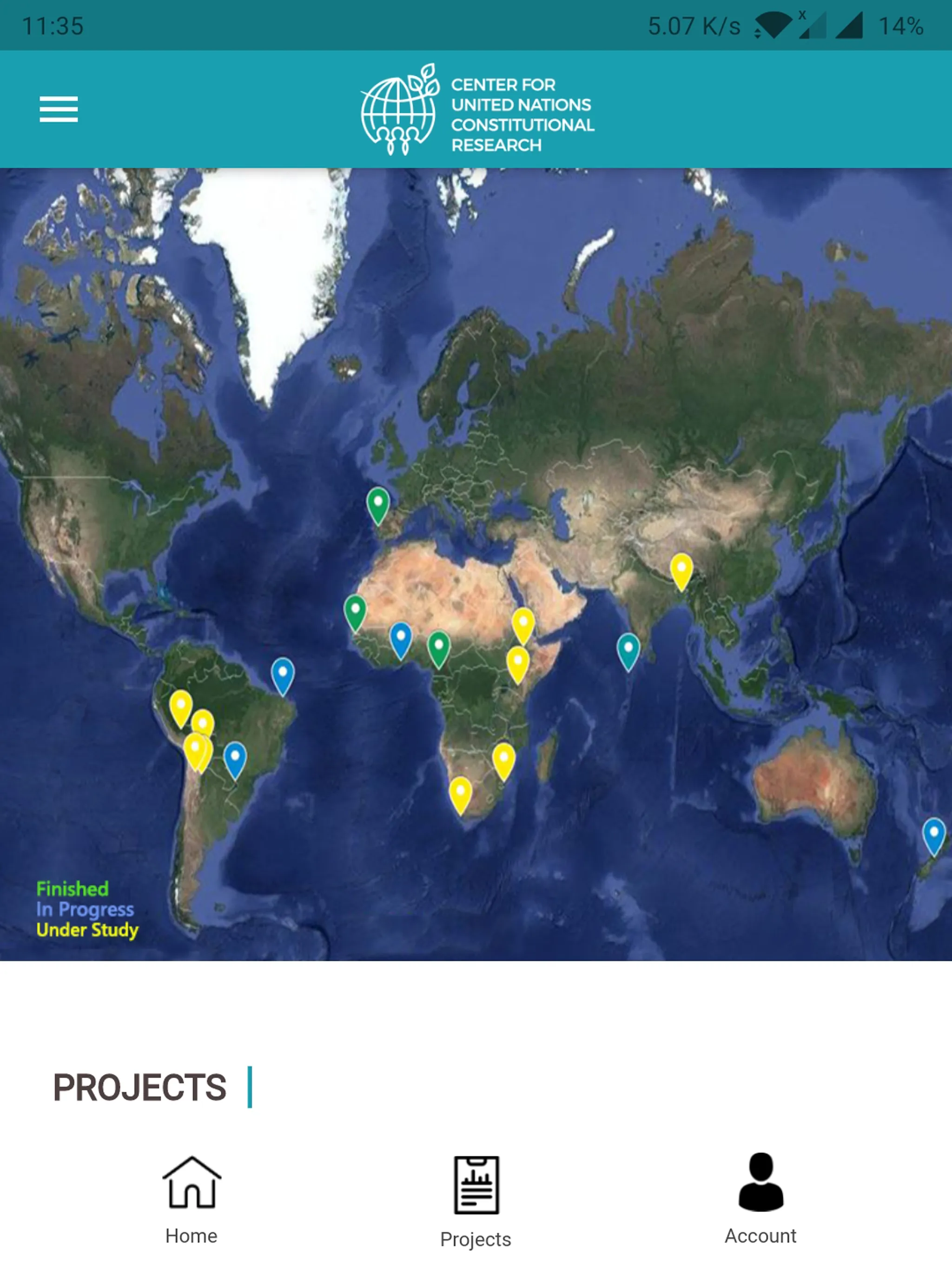Click the yellow Under Study marker near Southern Africa

click(461, 796)
